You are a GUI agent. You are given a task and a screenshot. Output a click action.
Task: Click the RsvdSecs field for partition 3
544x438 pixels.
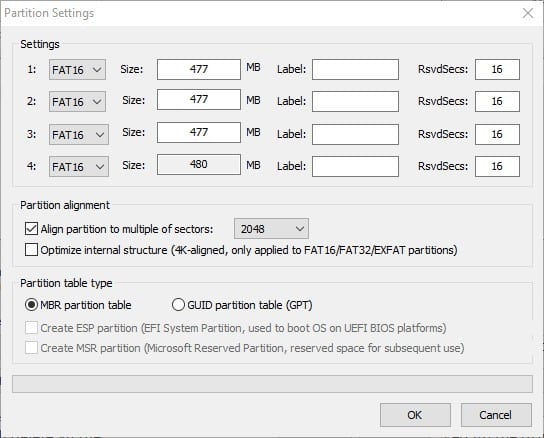[x=497, y=134]
